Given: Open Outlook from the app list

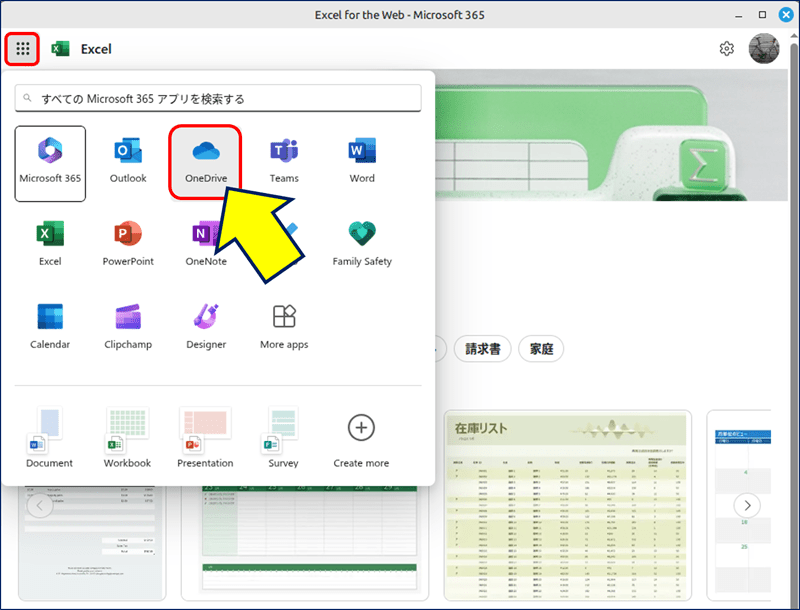Looking at the screenshot, I should (128, 161).
